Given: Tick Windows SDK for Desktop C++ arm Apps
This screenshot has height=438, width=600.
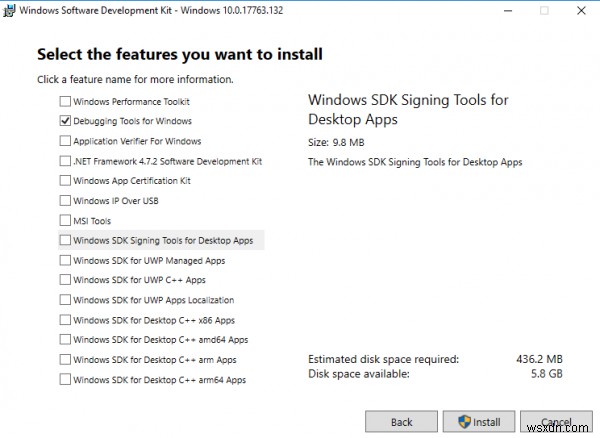Looking at the screenshot, I should tap(66, 359).
